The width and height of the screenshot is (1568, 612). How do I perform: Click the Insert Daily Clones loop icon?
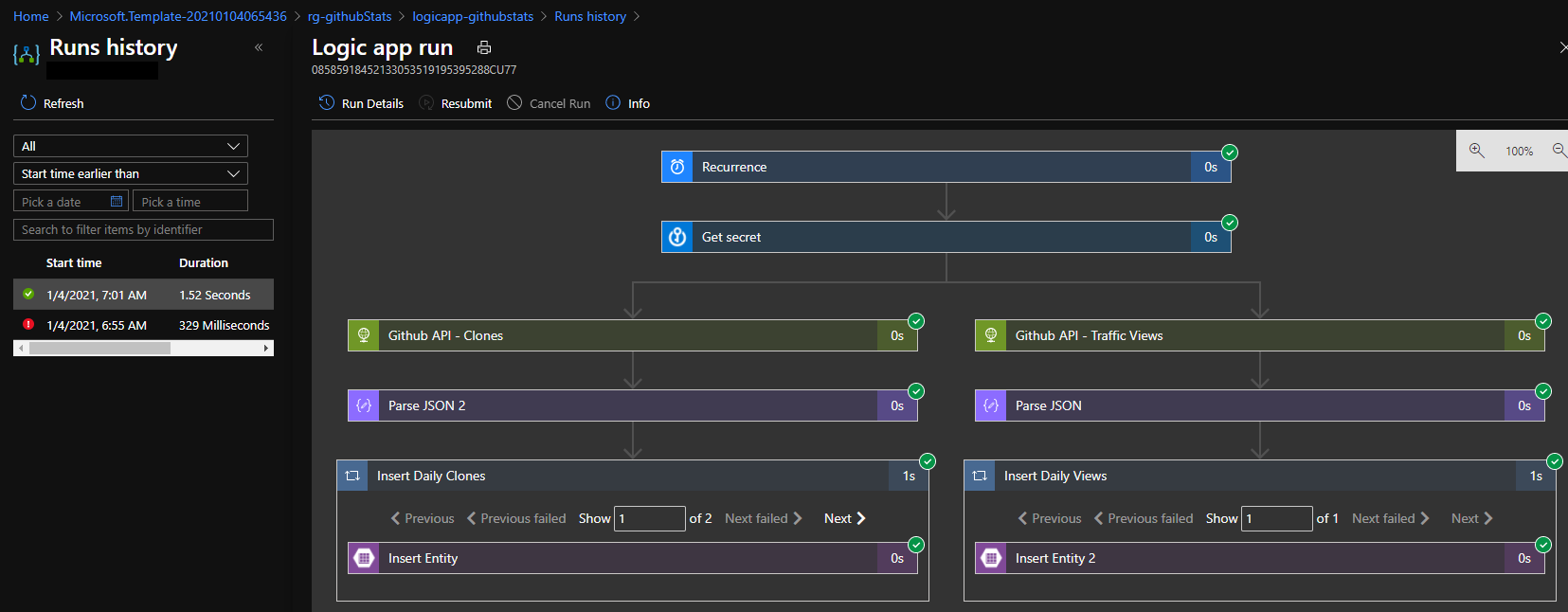tap(352, 476)
